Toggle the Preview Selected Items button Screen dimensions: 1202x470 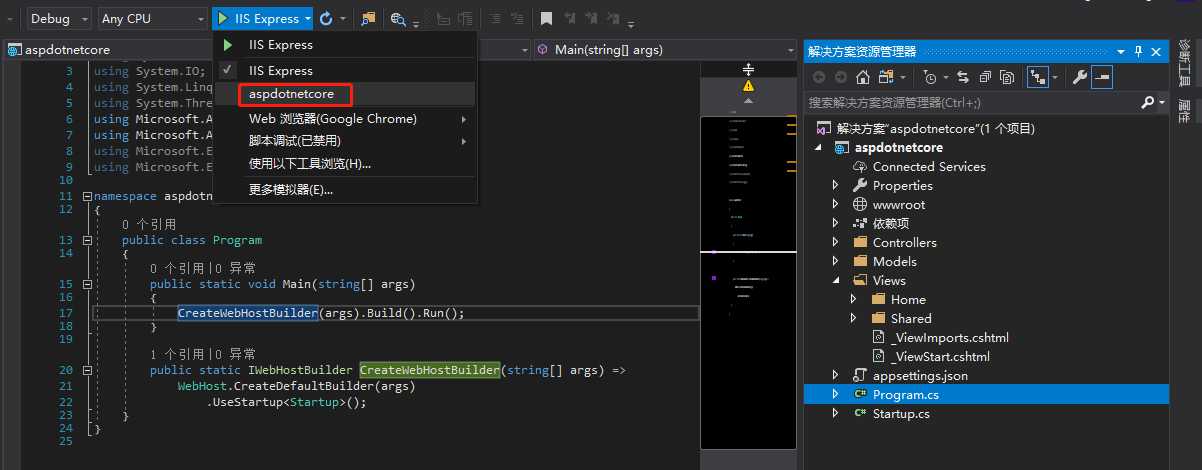pyautogui.click(x=1101, y=77)
